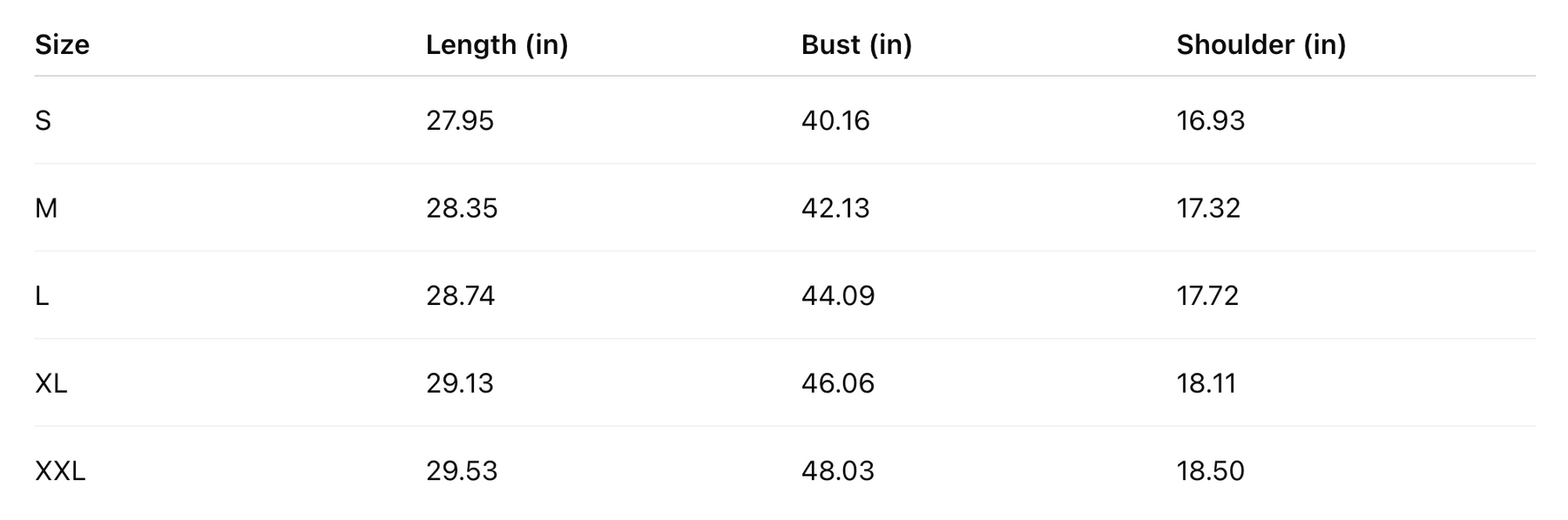Choose the 46.06 bust measurement
This screenshot has height=520, width=1568.
pos(837,383)
